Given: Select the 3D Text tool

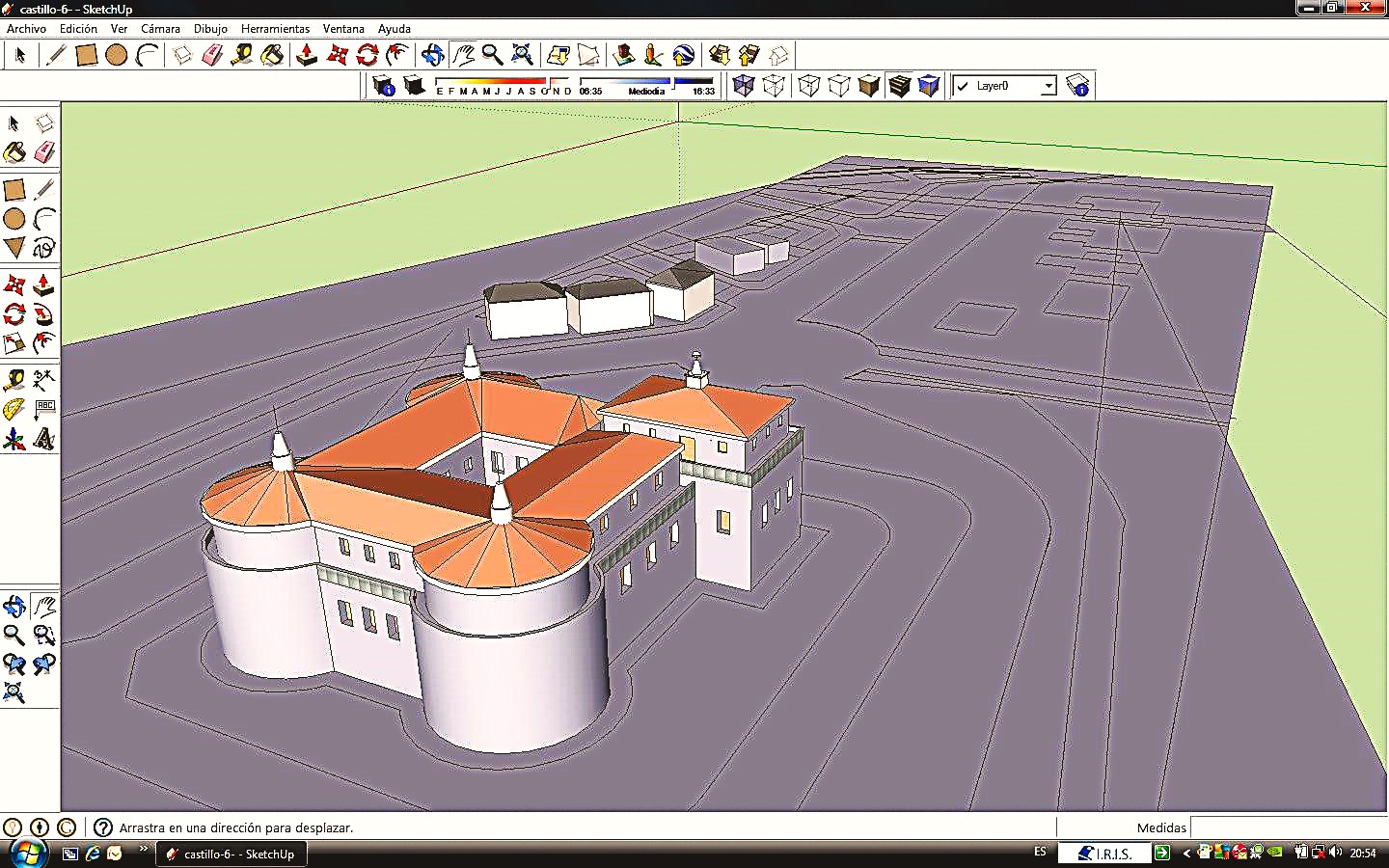Looking at the screenshot, I should tap(43, 440).
